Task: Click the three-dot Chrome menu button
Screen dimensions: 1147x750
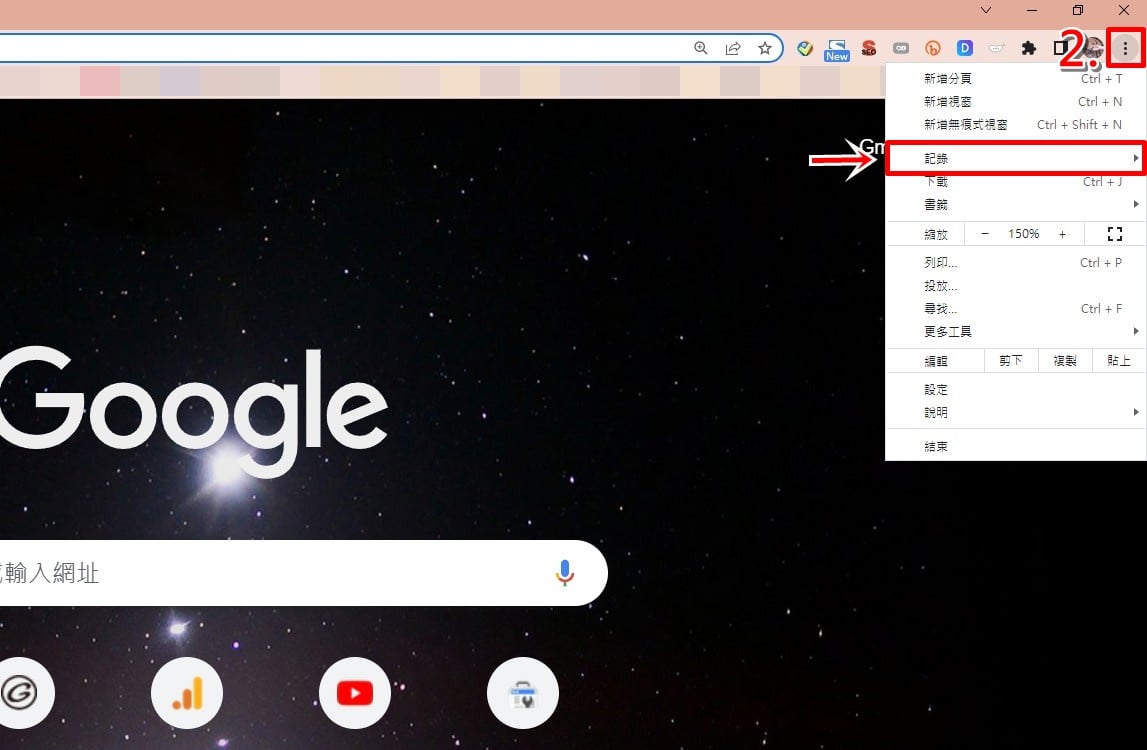Action: [x=1125, y=48]
